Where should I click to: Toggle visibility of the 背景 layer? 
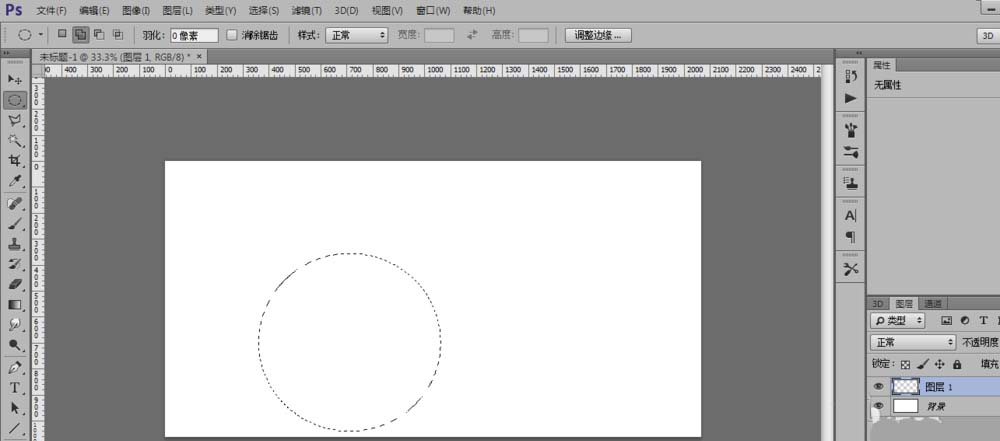click(879, 406)
